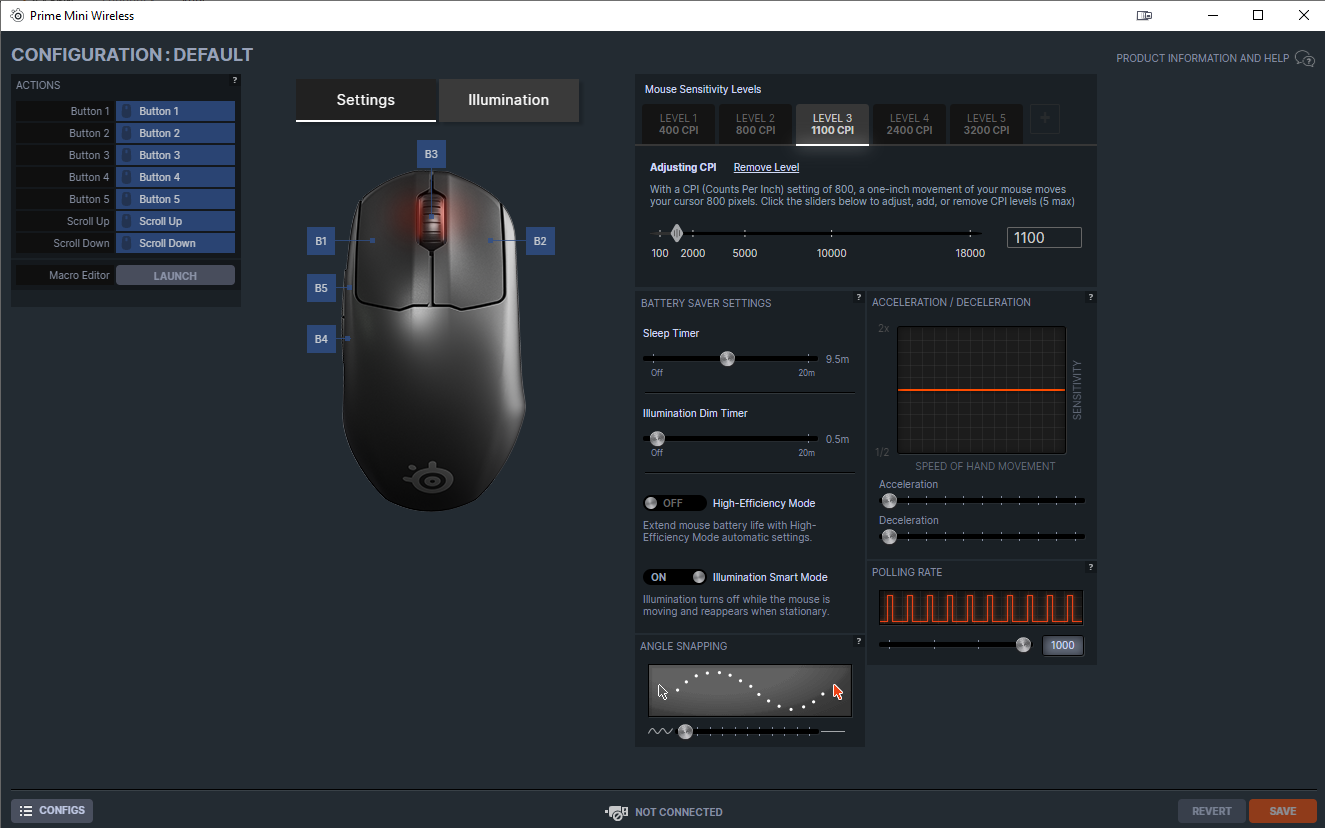Click the Angle Snapping help icon
1325x828 pixels.
(858, 641)
